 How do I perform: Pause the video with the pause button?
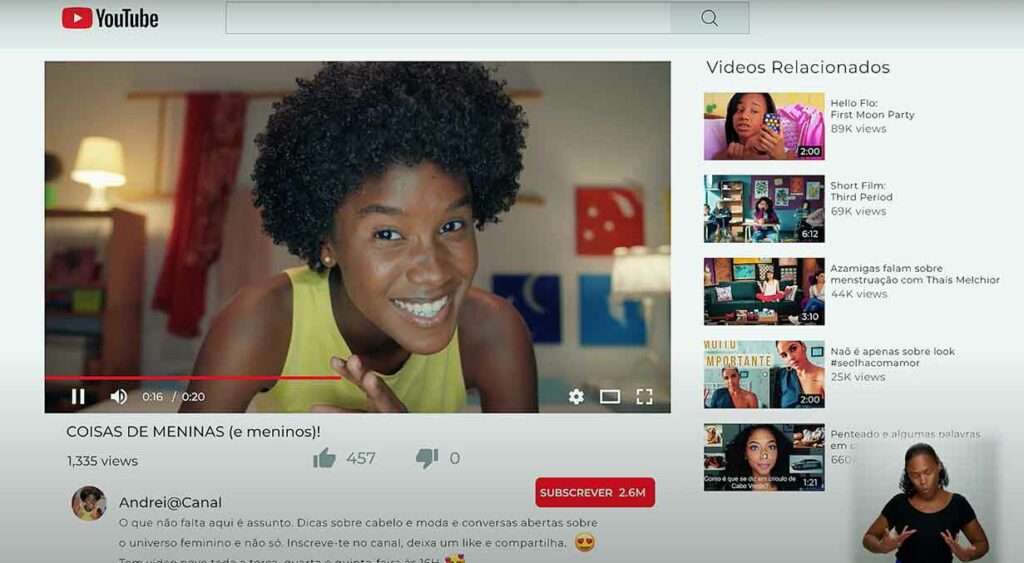(x=78, y=396)
